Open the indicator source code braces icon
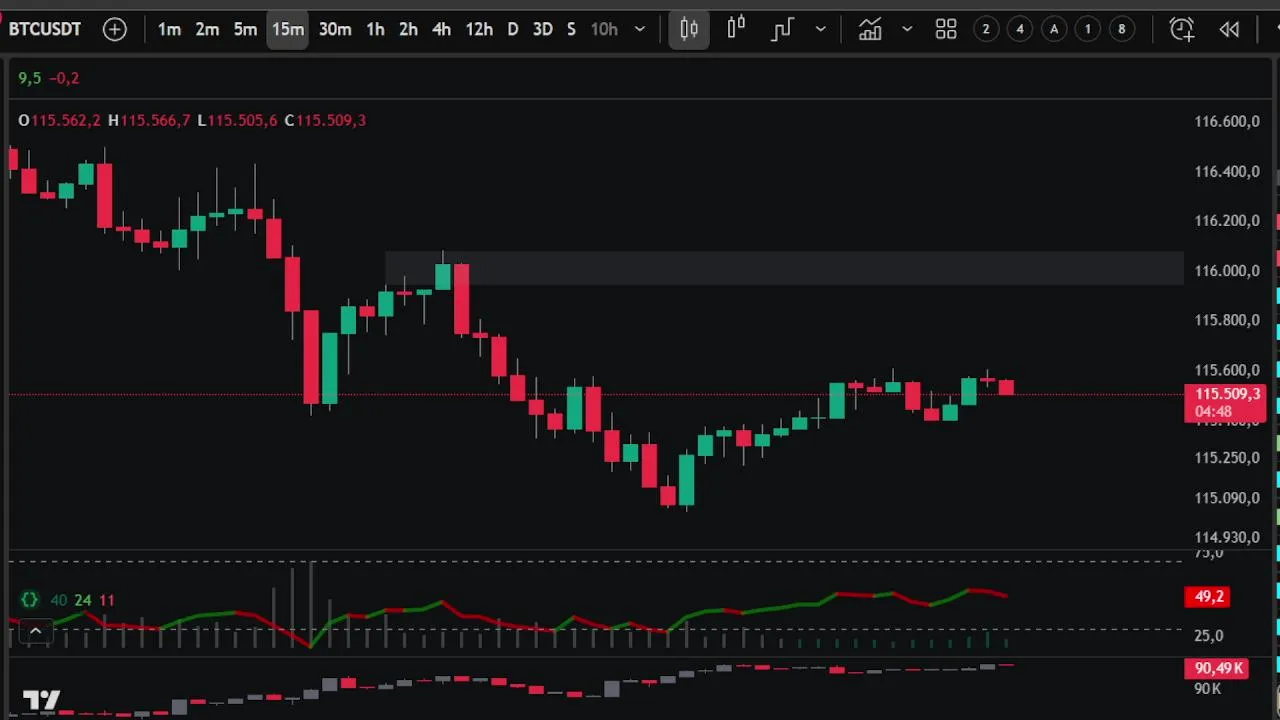The width and height of the screenshot is (1280, 720). 30,600
